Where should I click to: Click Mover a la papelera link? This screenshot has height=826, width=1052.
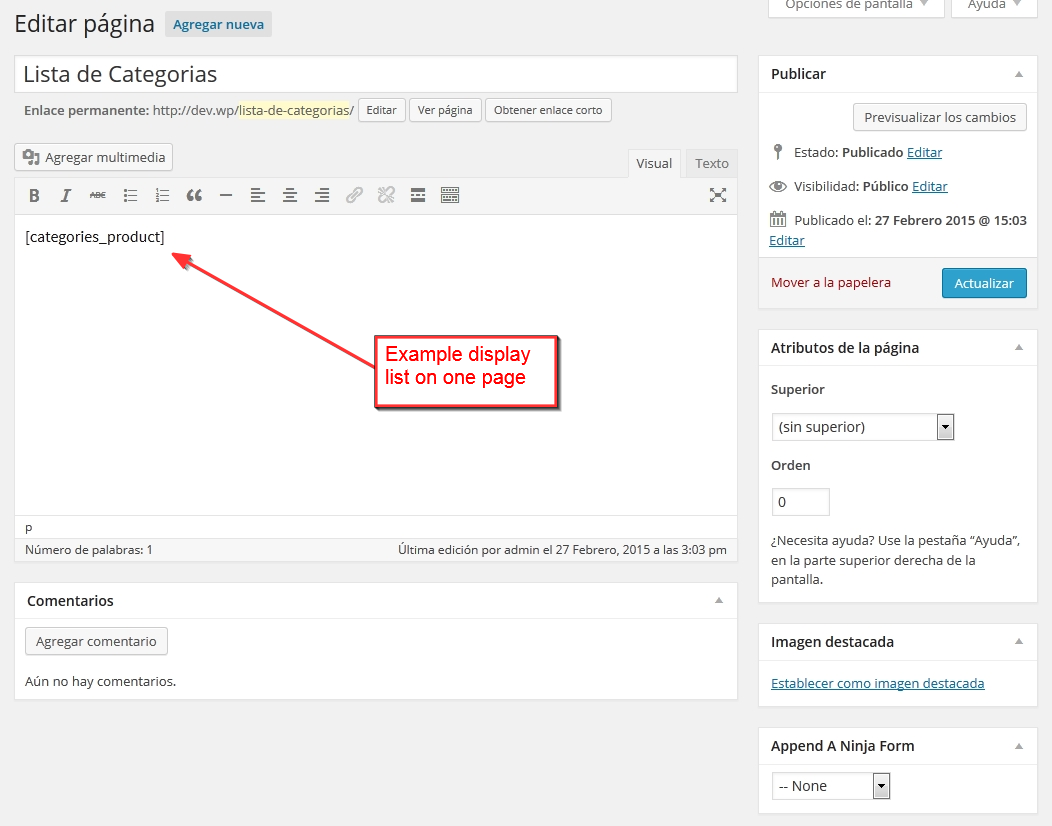[831, 282]
